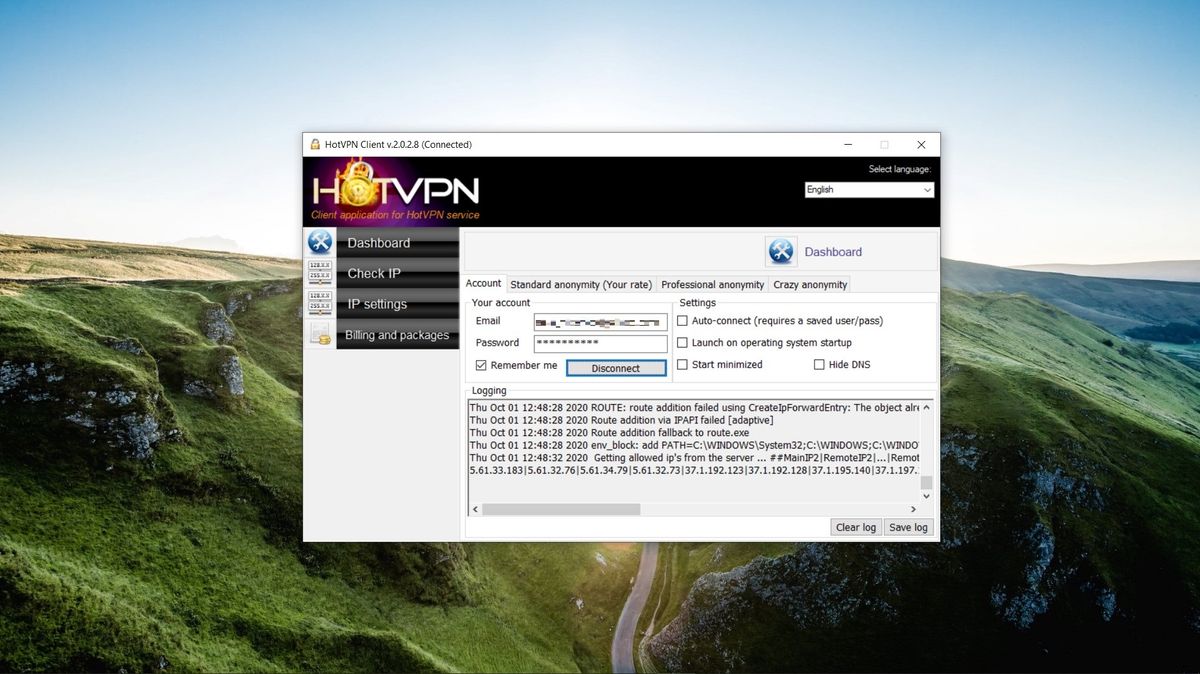Click the Dashboard icon in the panel header
Image resolution: width=1200 pixels, height=674 pixels.
(x=781, y=251)
